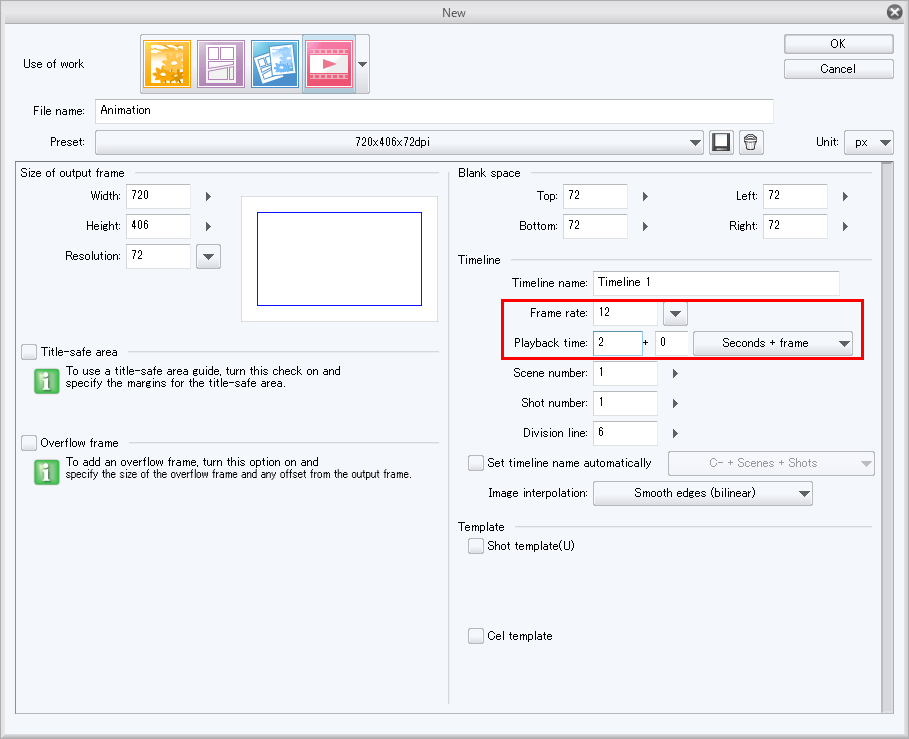The image size is (909, 739).
Task: Confirm with the OK button
Action: pos(838,44)
